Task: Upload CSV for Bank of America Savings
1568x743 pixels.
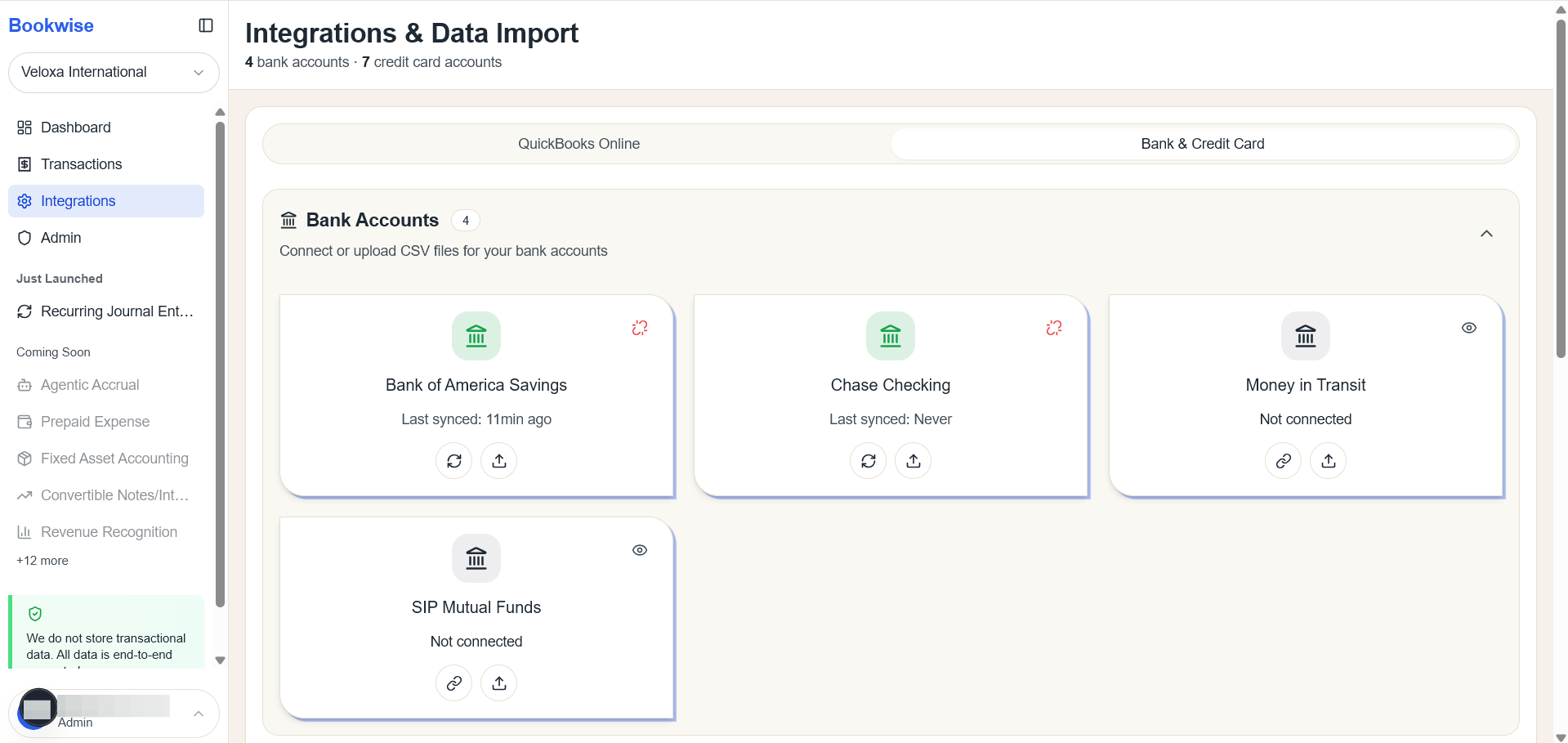Action: click(x=499, y=461)
